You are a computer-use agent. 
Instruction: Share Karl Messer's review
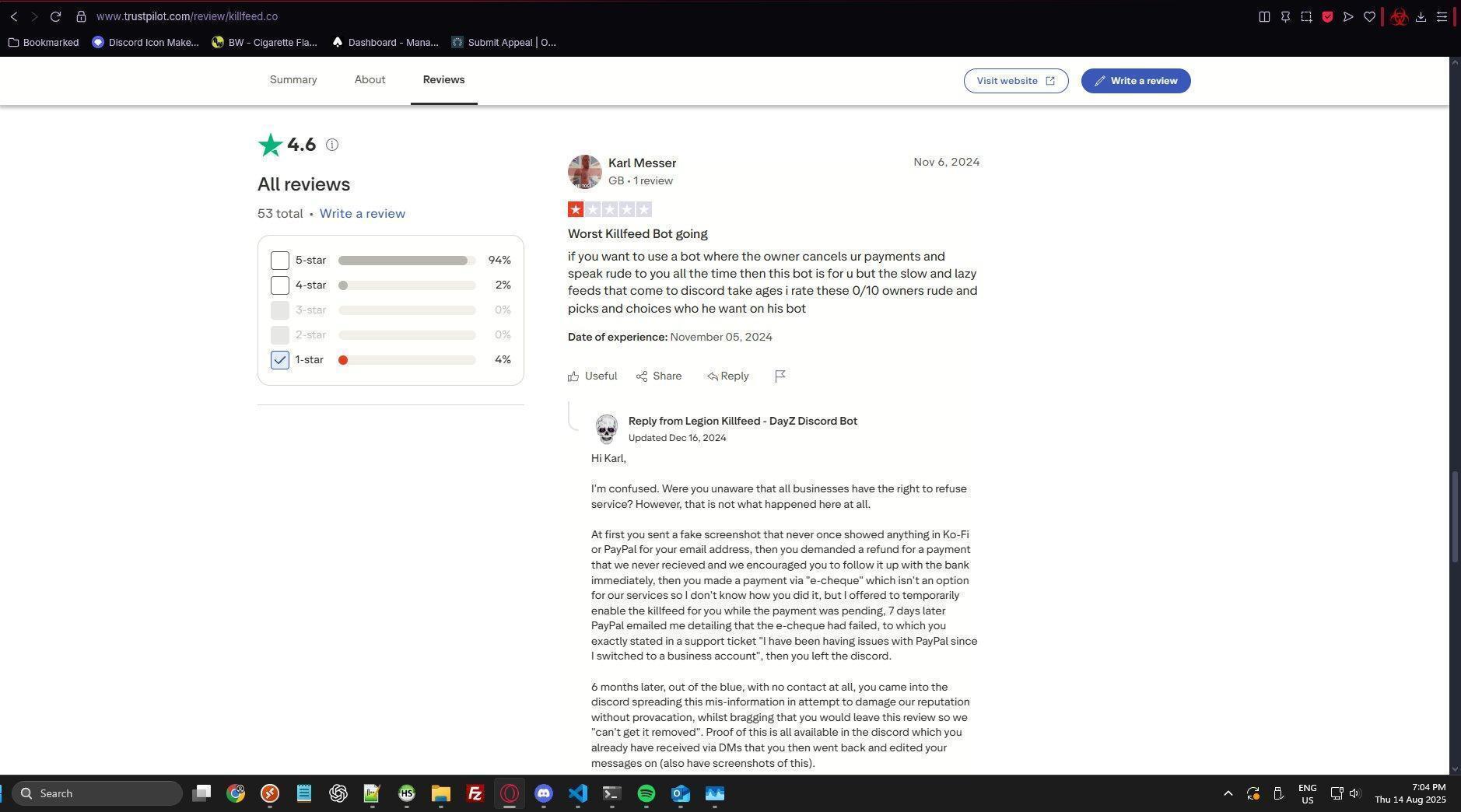[x=659, y=376]
